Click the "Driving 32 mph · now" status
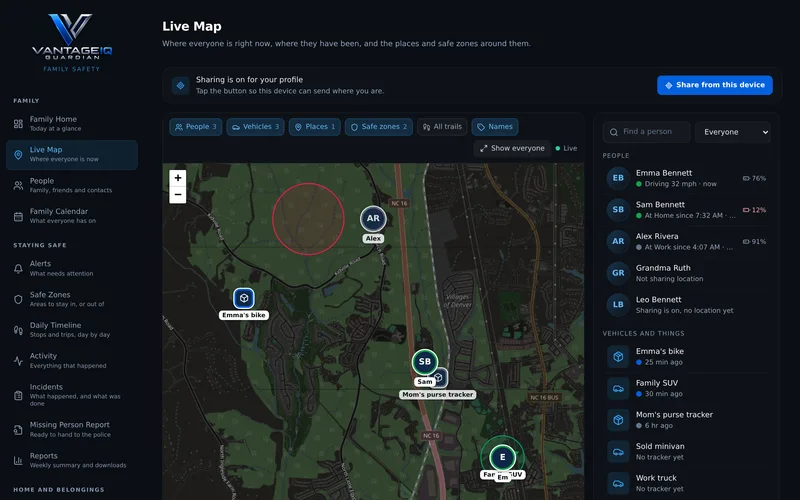The image size is (800, 500). pyautogui.click(x=680, y=184)
